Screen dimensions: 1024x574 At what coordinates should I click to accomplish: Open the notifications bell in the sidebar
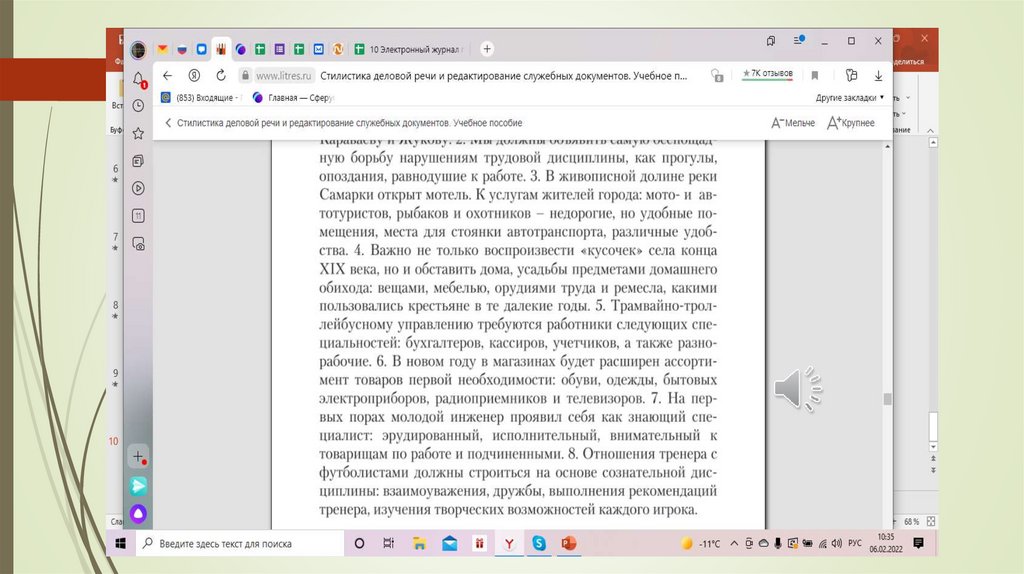138,79
